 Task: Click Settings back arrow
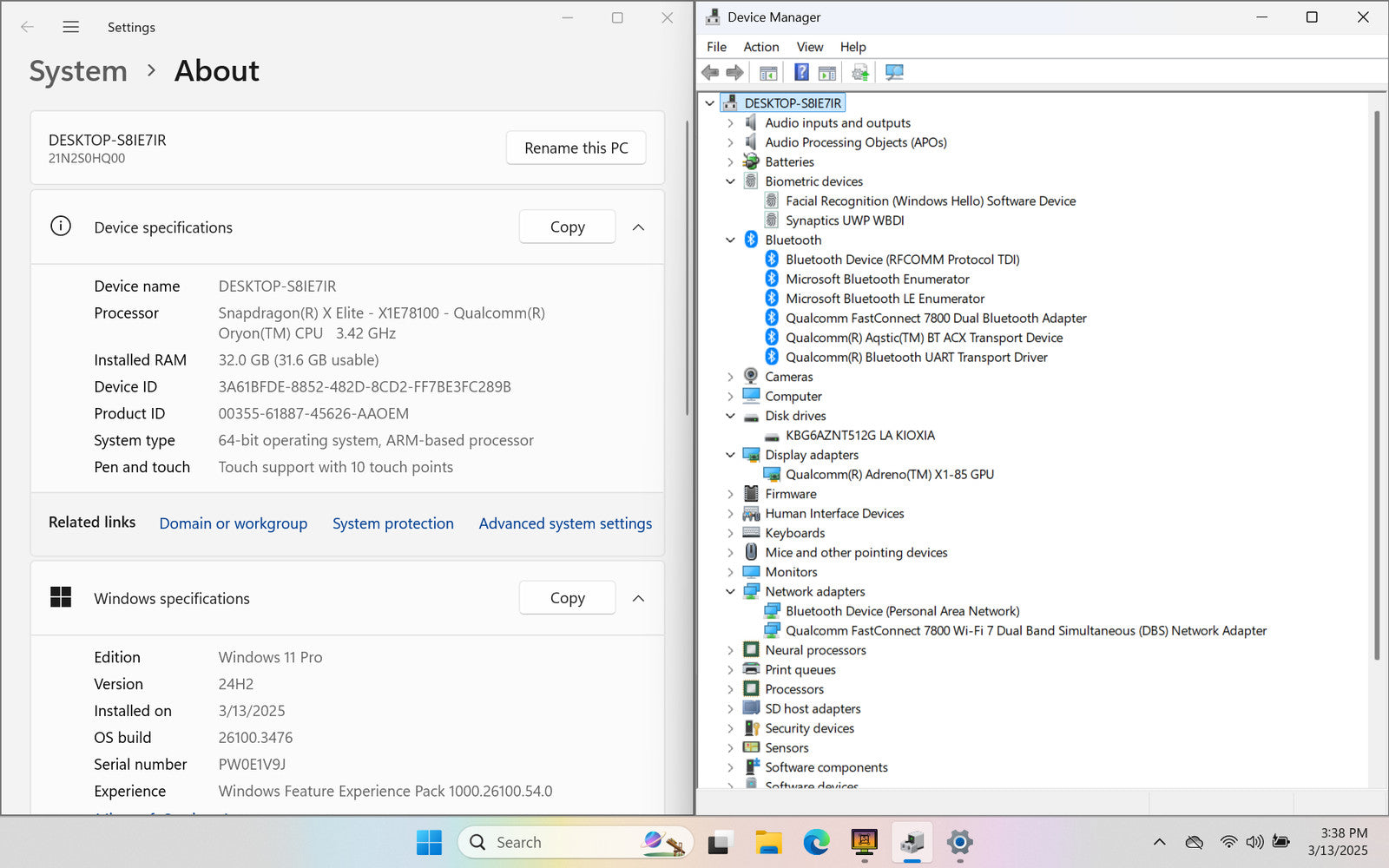pos(28,27)
